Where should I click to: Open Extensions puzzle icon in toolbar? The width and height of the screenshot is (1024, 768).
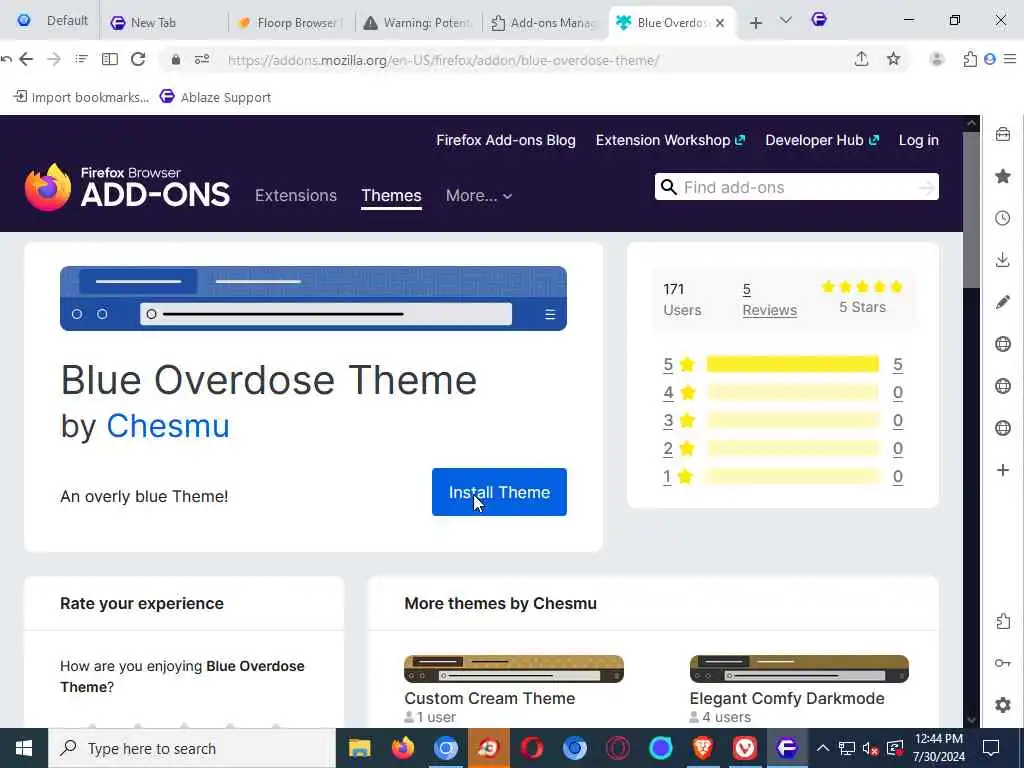[970, 59]
